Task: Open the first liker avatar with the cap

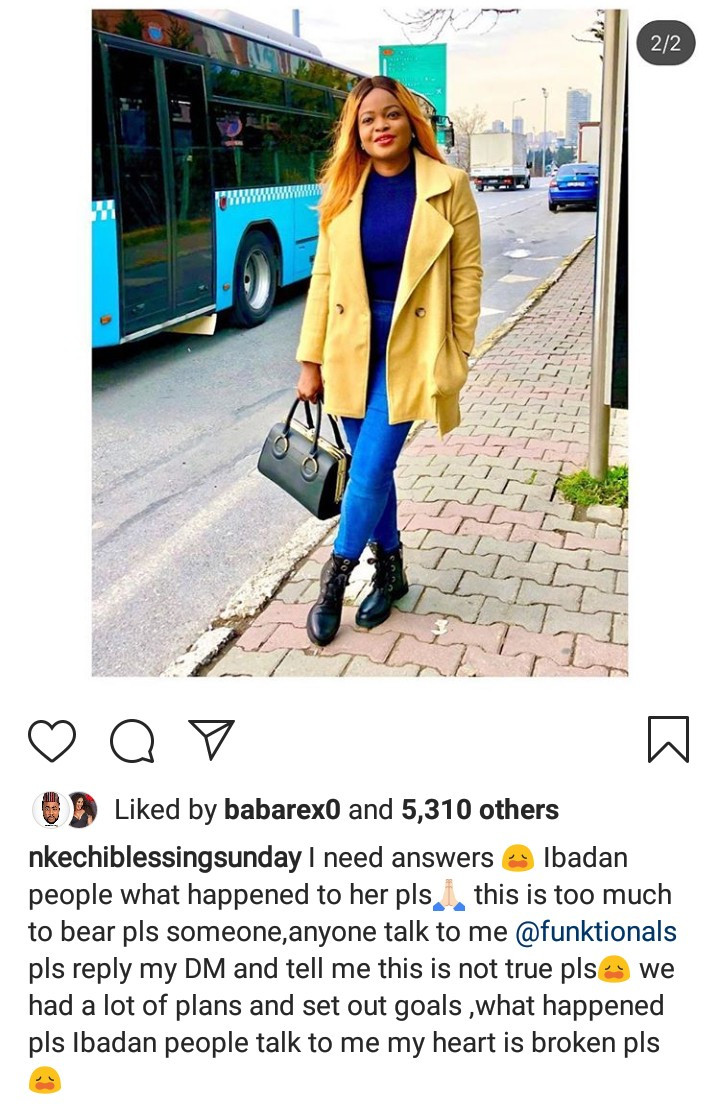Action: (50, 809)
